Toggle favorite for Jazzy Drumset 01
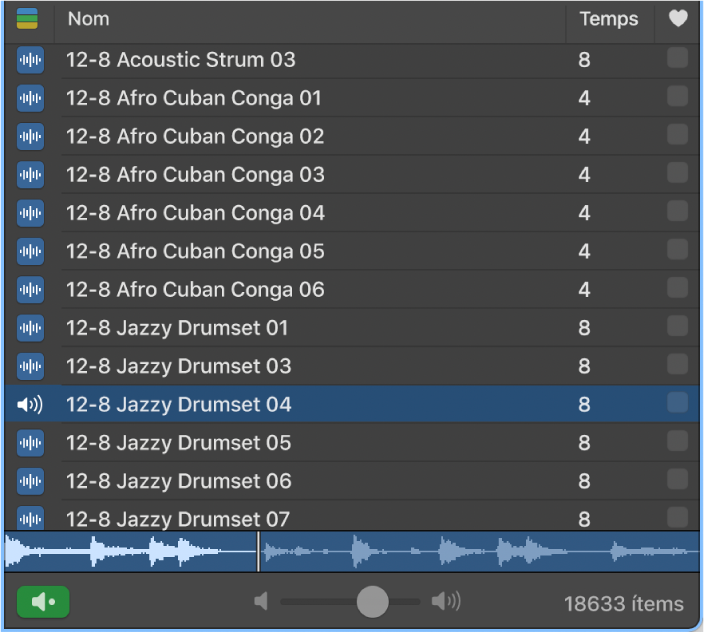This screenshot has width=705, height=633. pos(678,326)
